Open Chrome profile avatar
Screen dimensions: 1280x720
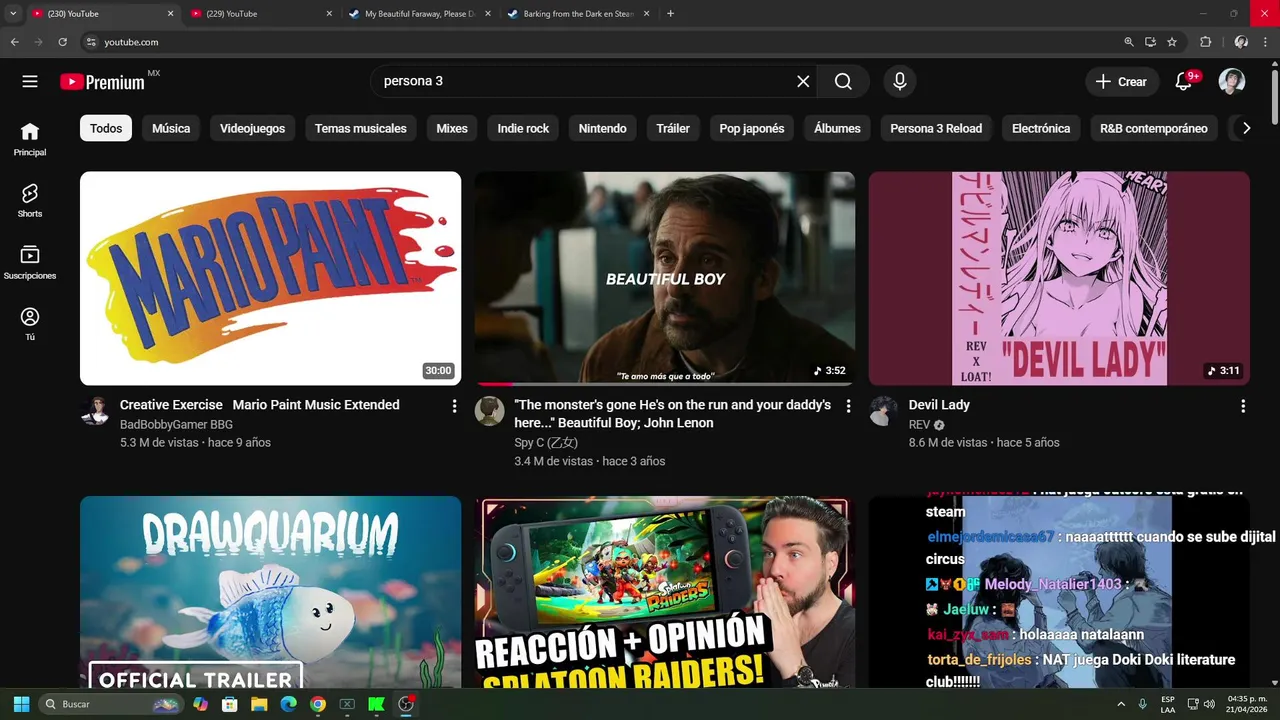click(1241, 42)
